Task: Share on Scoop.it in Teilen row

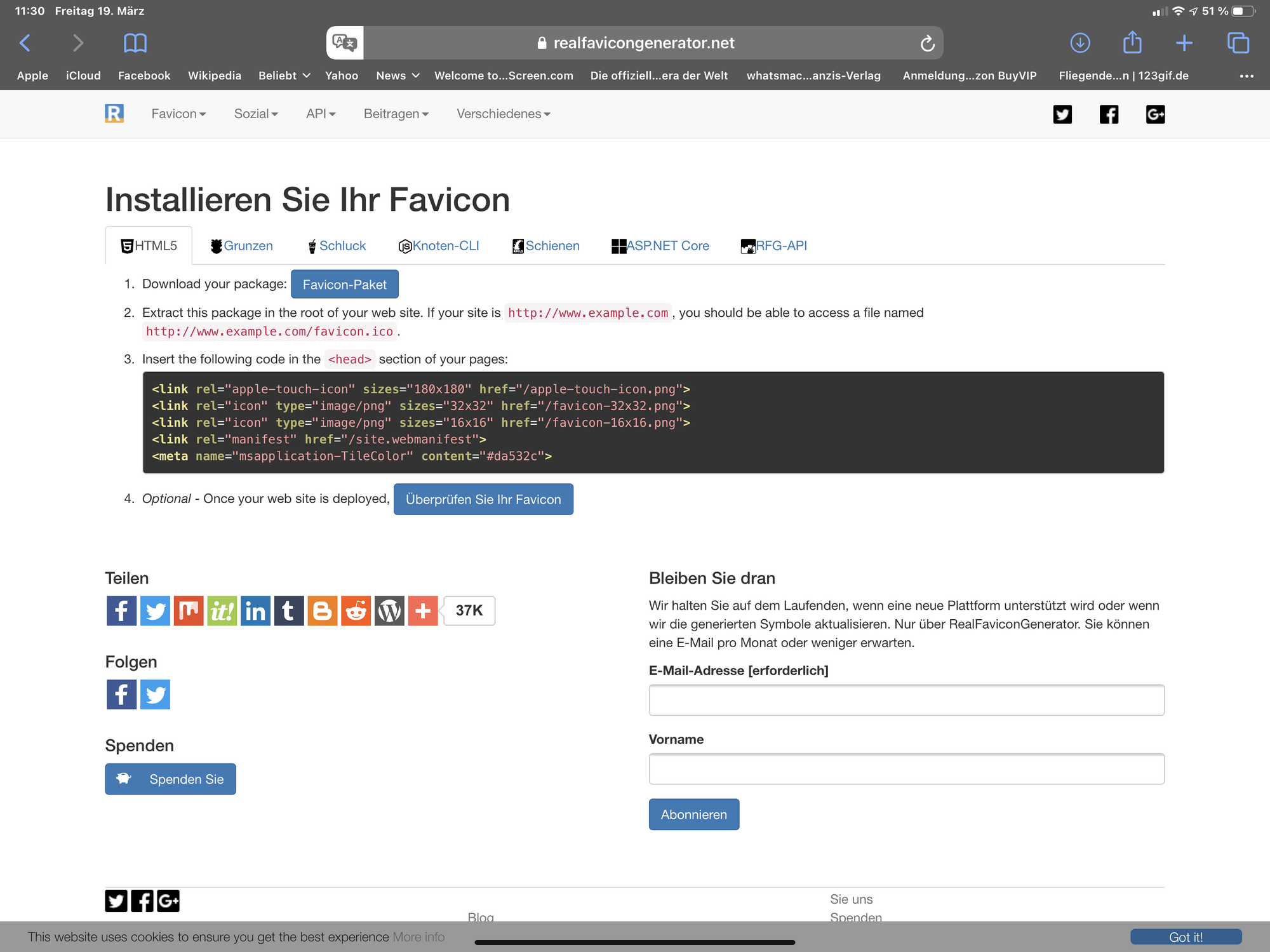Action: (x=222, y=611)
